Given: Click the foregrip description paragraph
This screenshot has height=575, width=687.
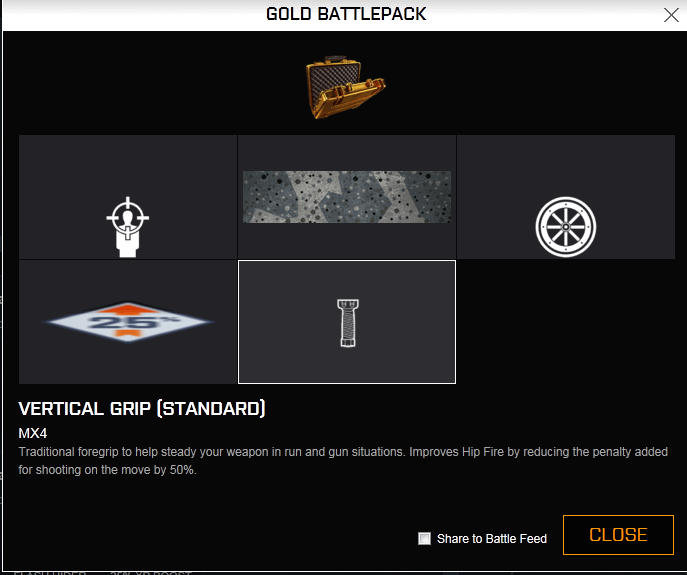Looking at the screenshot, I should [343, 461].
